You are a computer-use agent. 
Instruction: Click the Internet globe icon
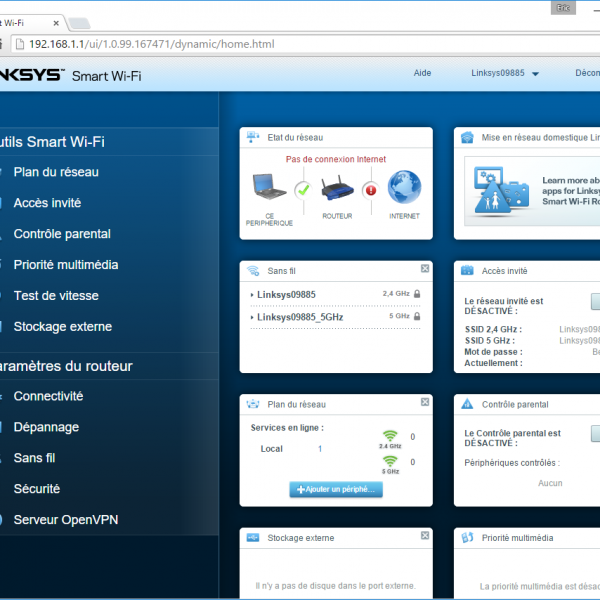(404, 187)
